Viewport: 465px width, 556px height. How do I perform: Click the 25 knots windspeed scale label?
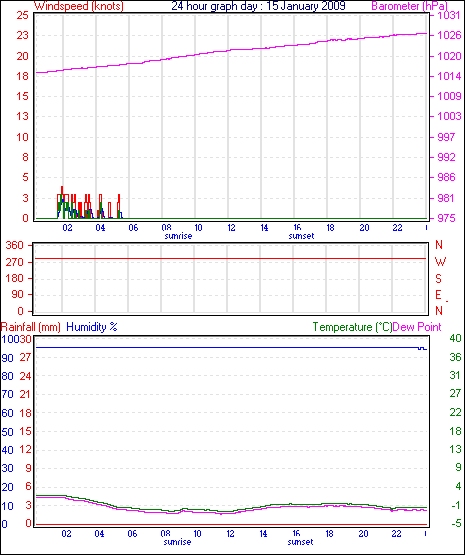[22, 15]
